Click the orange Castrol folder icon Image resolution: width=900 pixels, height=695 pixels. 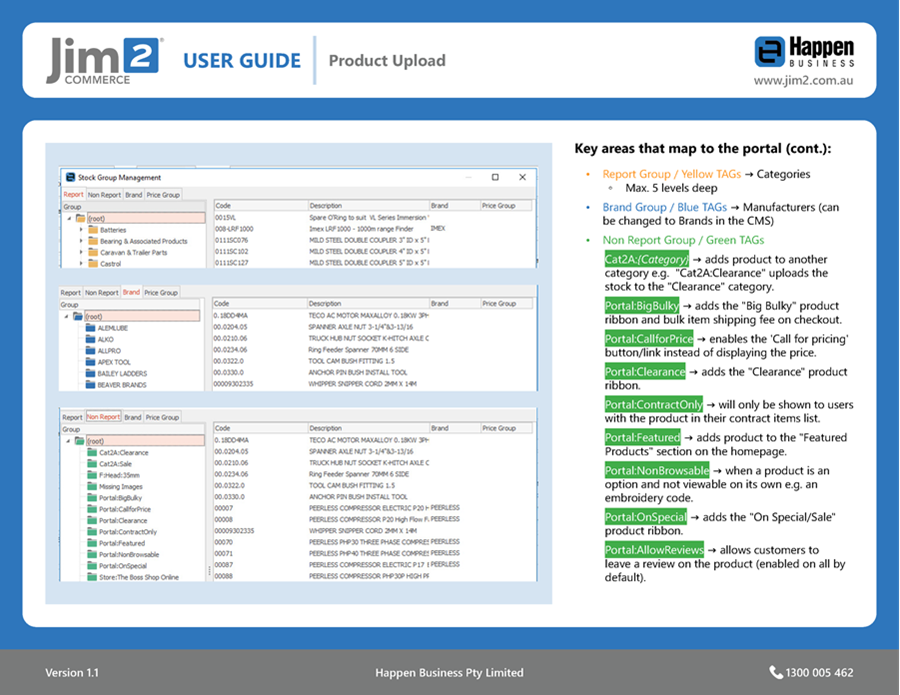pyautogui.click(x=93, y=263)
